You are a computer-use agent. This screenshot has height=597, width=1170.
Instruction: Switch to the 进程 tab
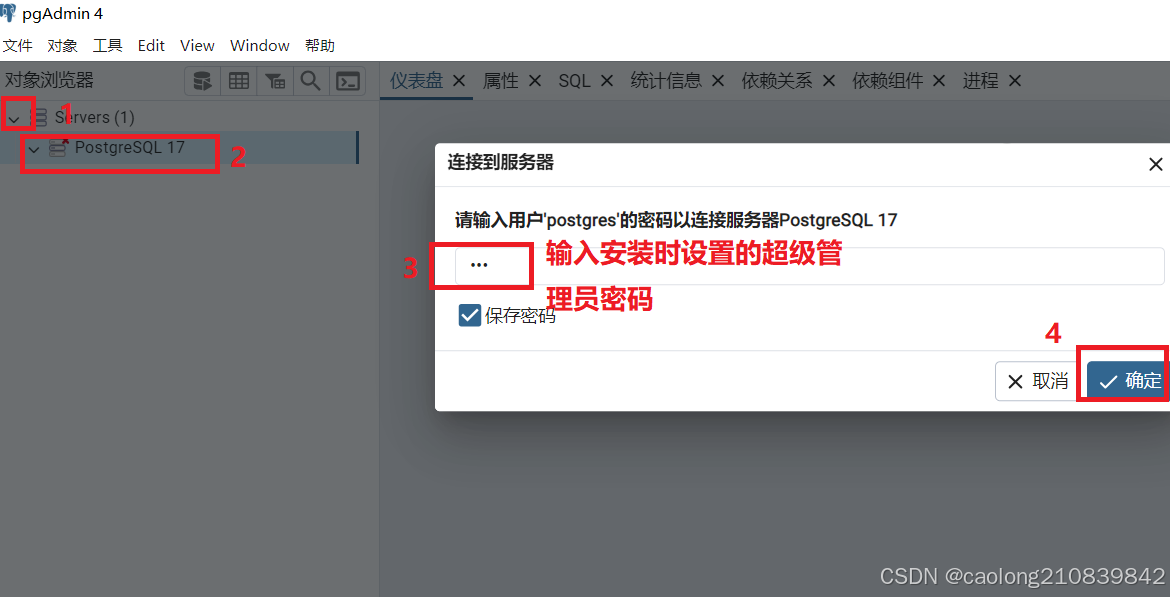[x=980, y=81]
